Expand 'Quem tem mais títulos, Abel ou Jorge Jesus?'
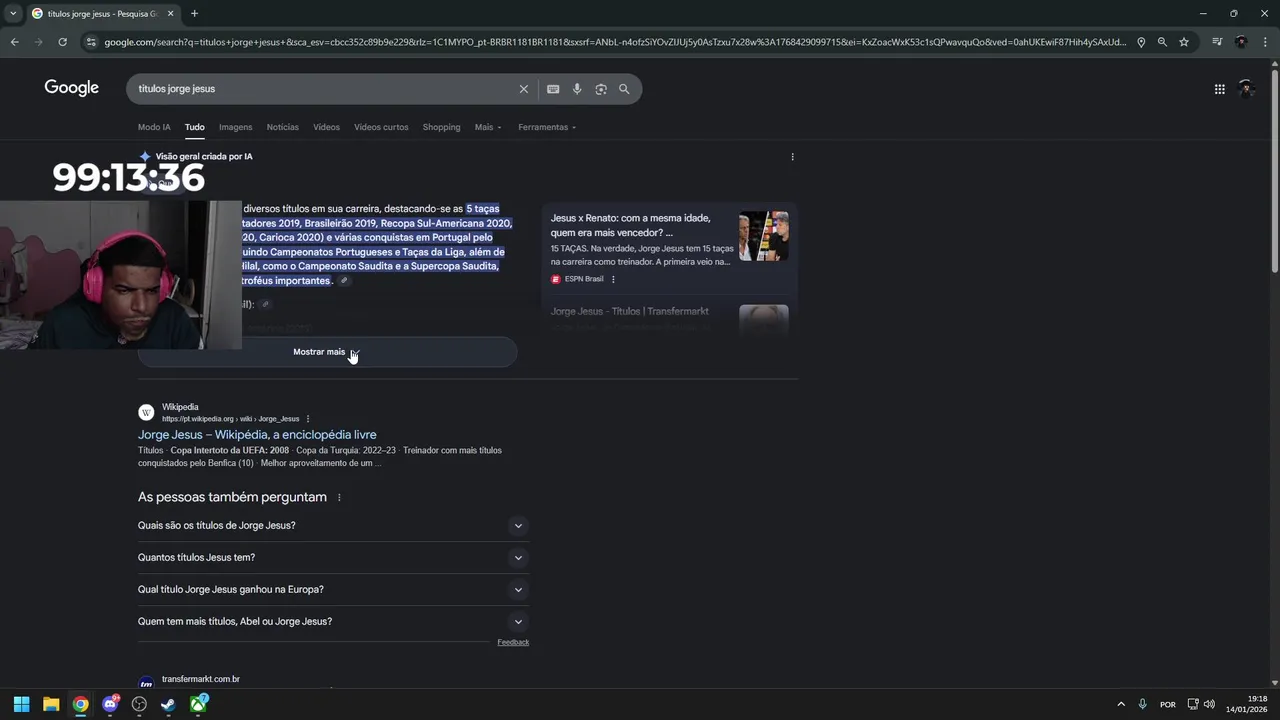1280x720 pixels. 333,622
